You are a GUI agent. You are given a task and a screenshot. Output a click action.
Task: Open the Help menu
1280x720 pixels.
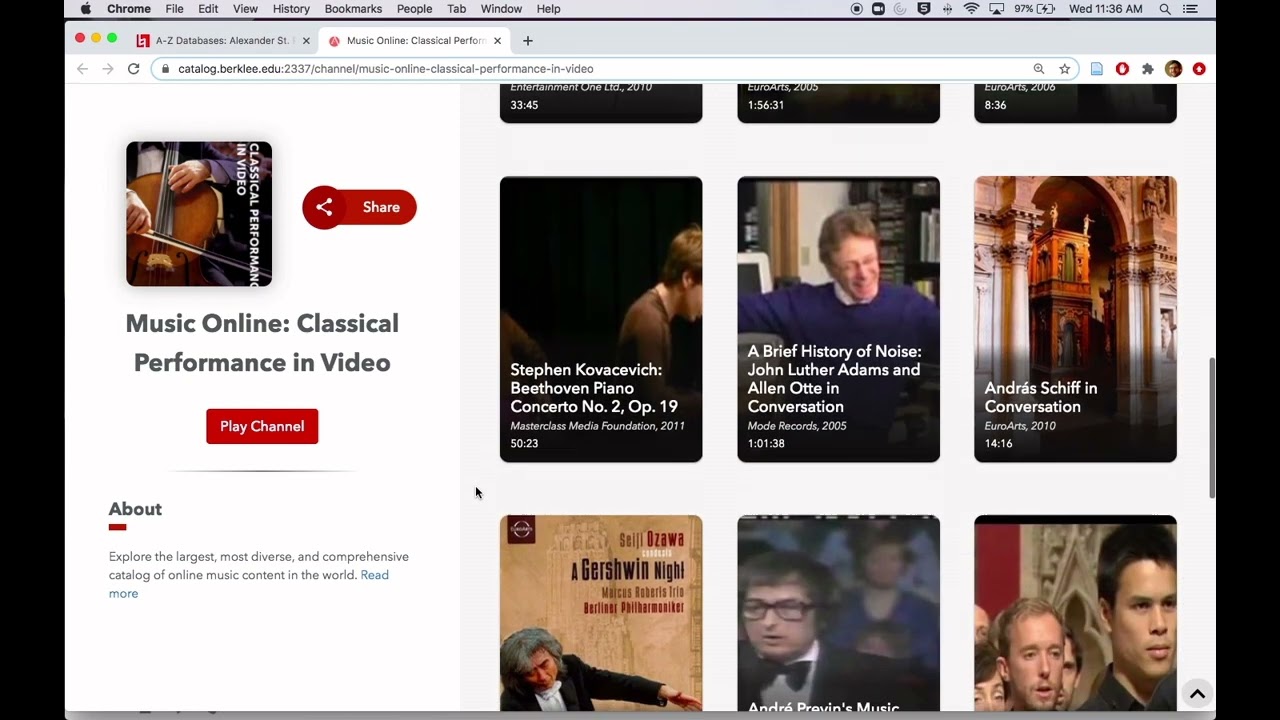548,9
